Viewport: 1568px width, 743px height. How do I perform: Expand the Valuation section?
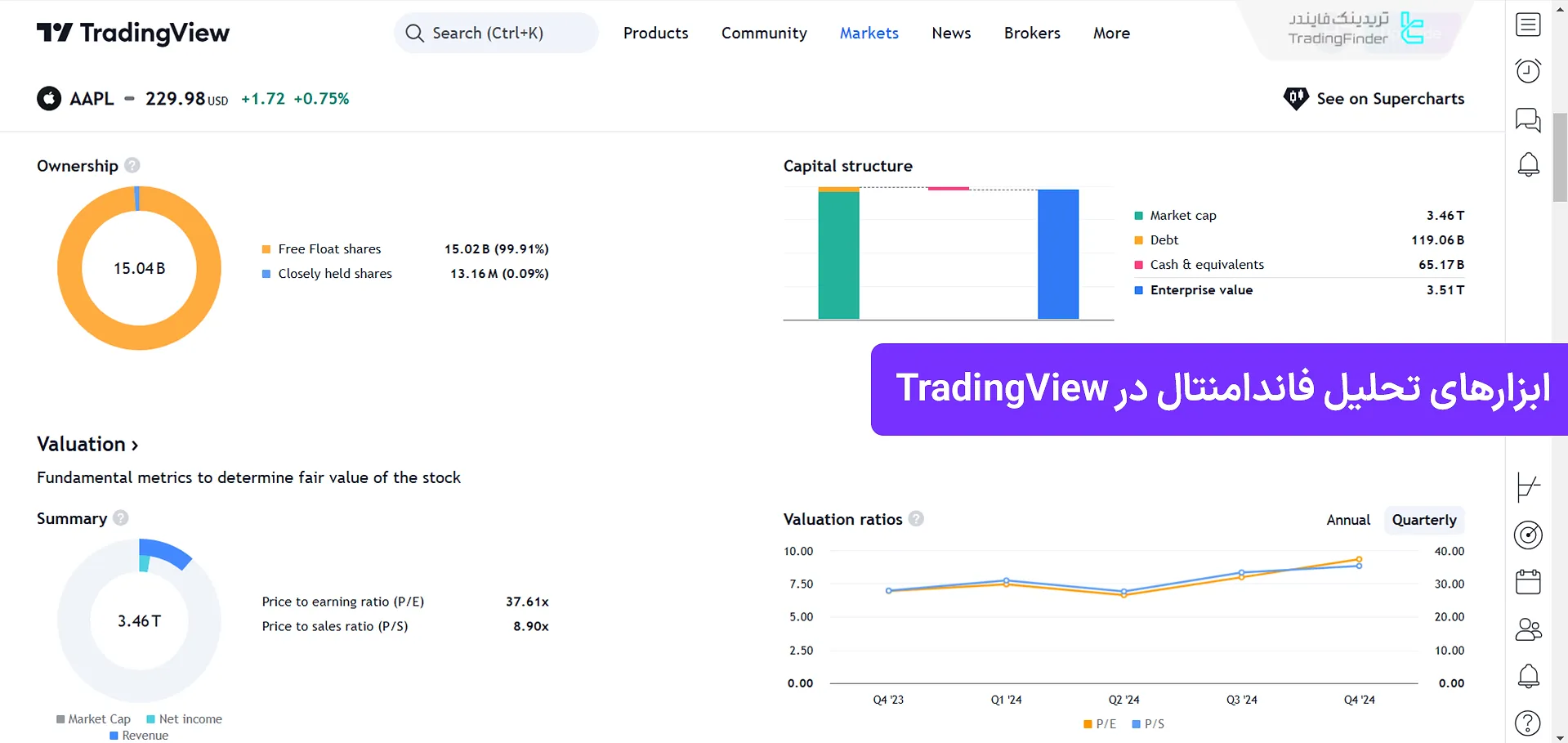(87, 444)
